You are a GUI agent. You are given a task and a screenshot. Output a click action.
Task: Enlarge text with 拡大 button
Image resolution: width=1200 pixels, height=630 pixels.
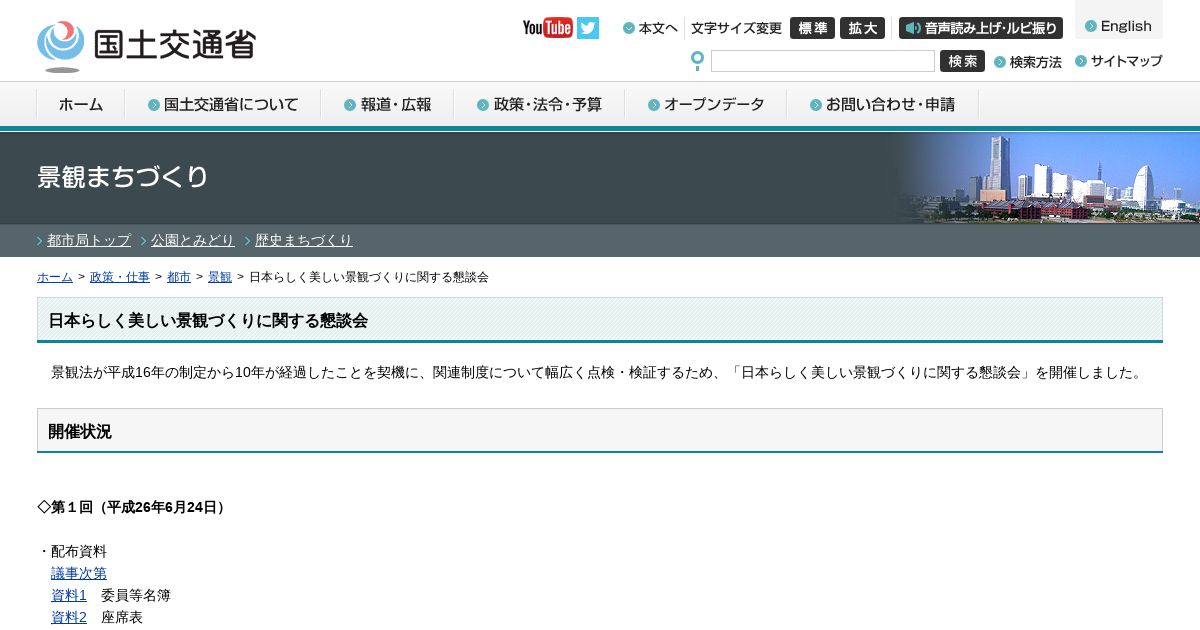click(x=862, y=28)
